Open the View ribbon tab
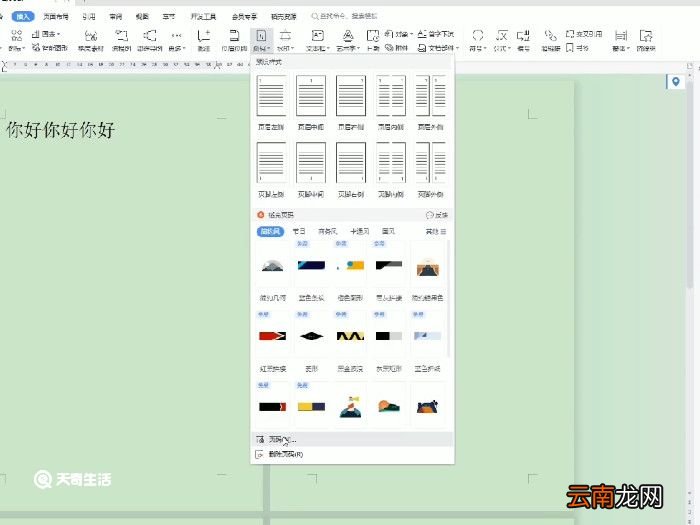700x525 pixels. pyautogui.click(x=142, y=17)
